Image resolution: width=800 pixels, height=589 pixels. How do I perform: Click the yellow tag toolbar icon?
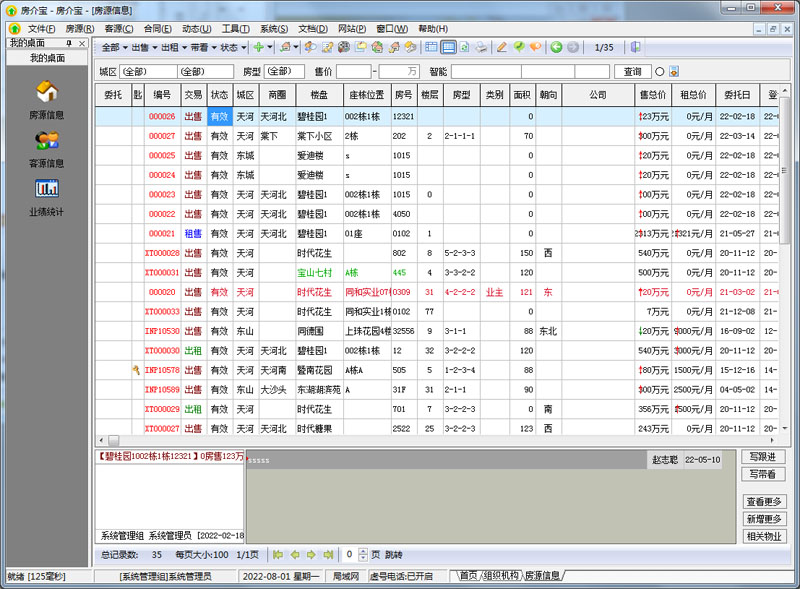point(410,47)
